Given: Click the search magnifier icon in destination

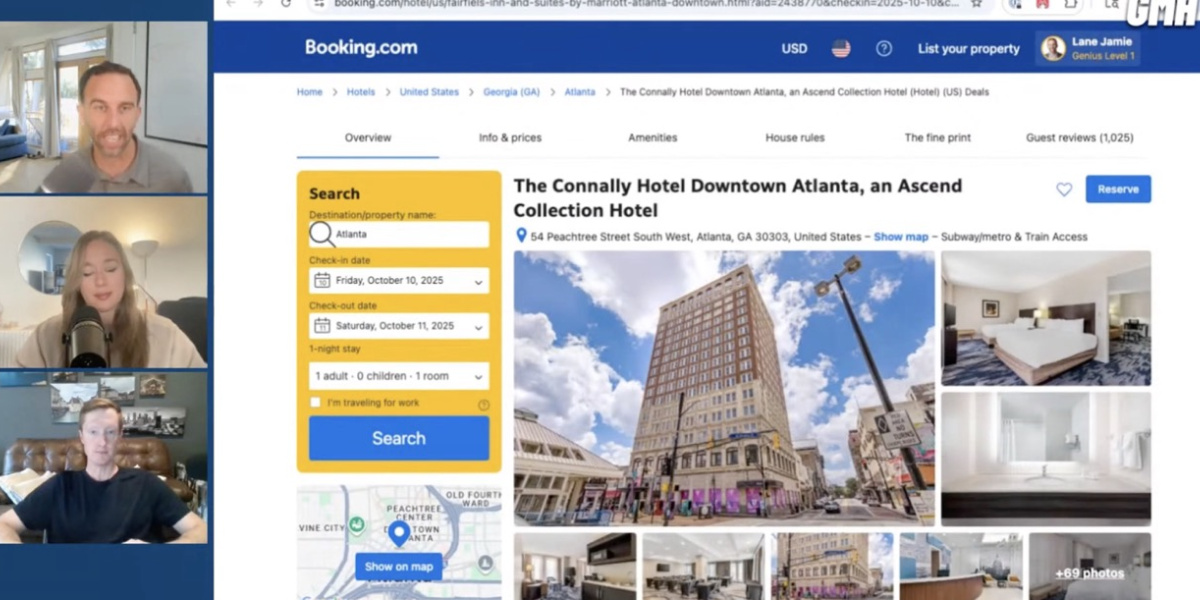Looking at the screenshot, I should click(x=322, y=234).
